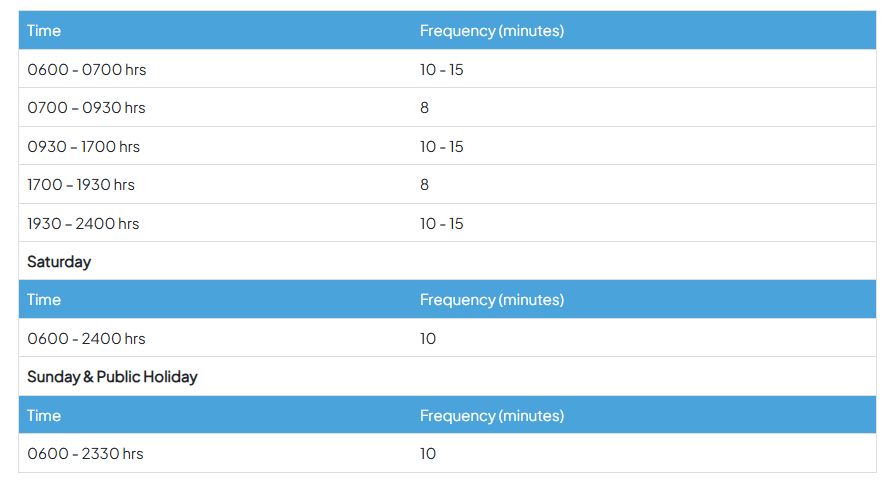Click Saturday's frequency value 10
The width and height of the screenshot is (887, 484).
[428, 339]
